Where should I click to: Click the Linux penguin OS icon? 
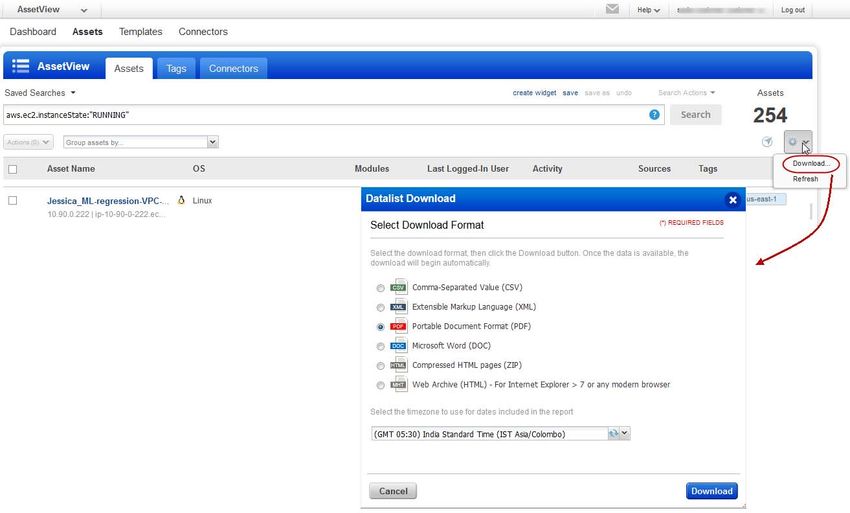[181, 200]
